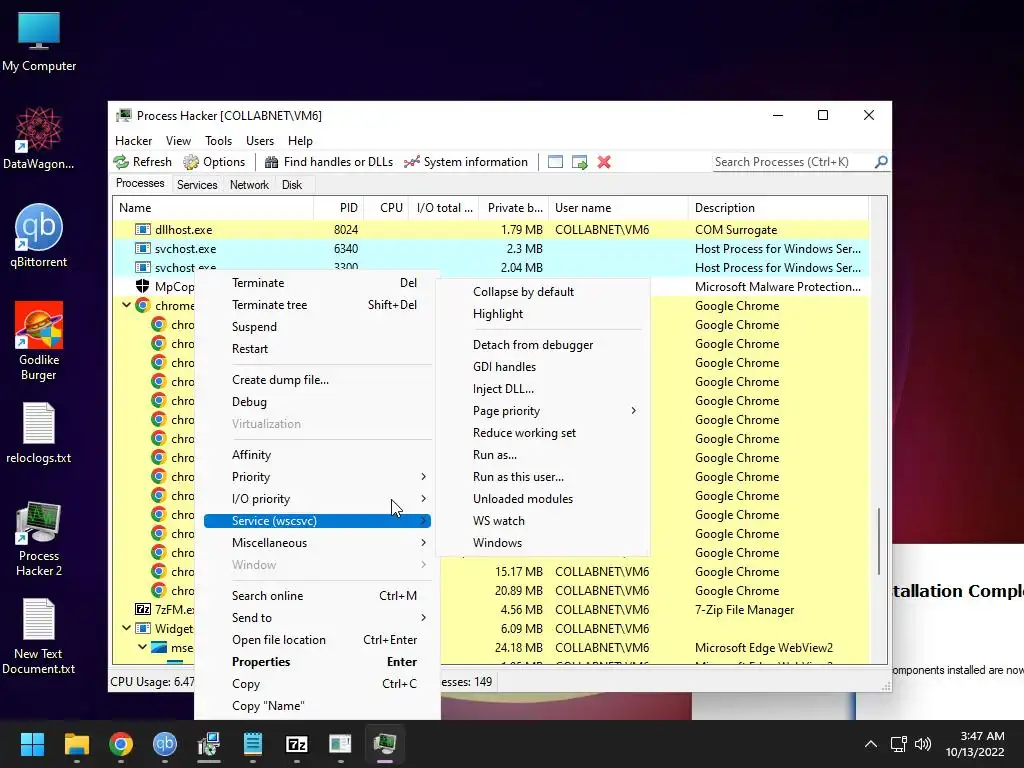Show hidden tray icons chevron

click(x=871, y=744)
